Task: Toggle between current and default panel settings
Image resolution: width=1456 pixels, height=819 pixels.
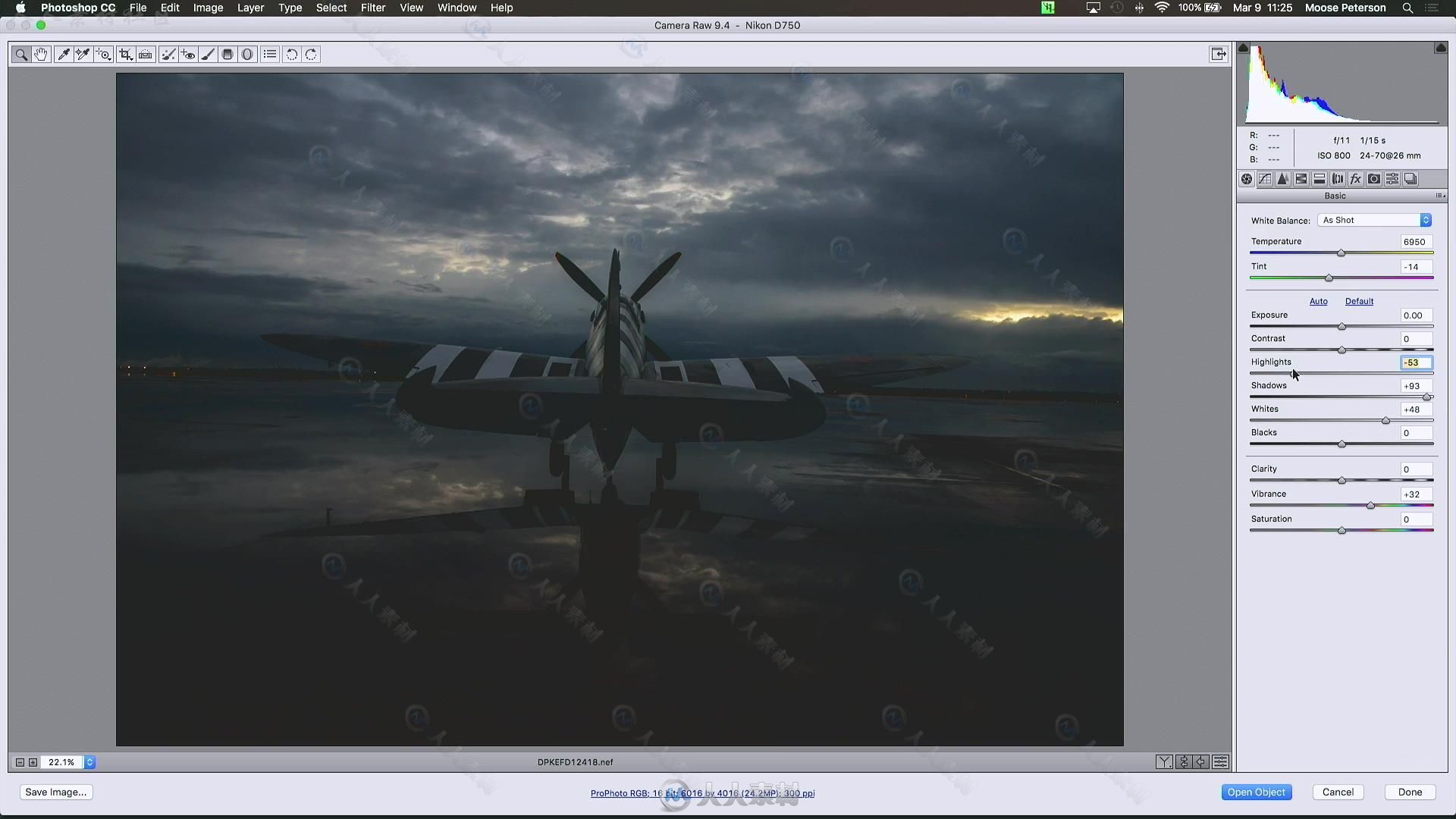Action: pos(1221,762)
